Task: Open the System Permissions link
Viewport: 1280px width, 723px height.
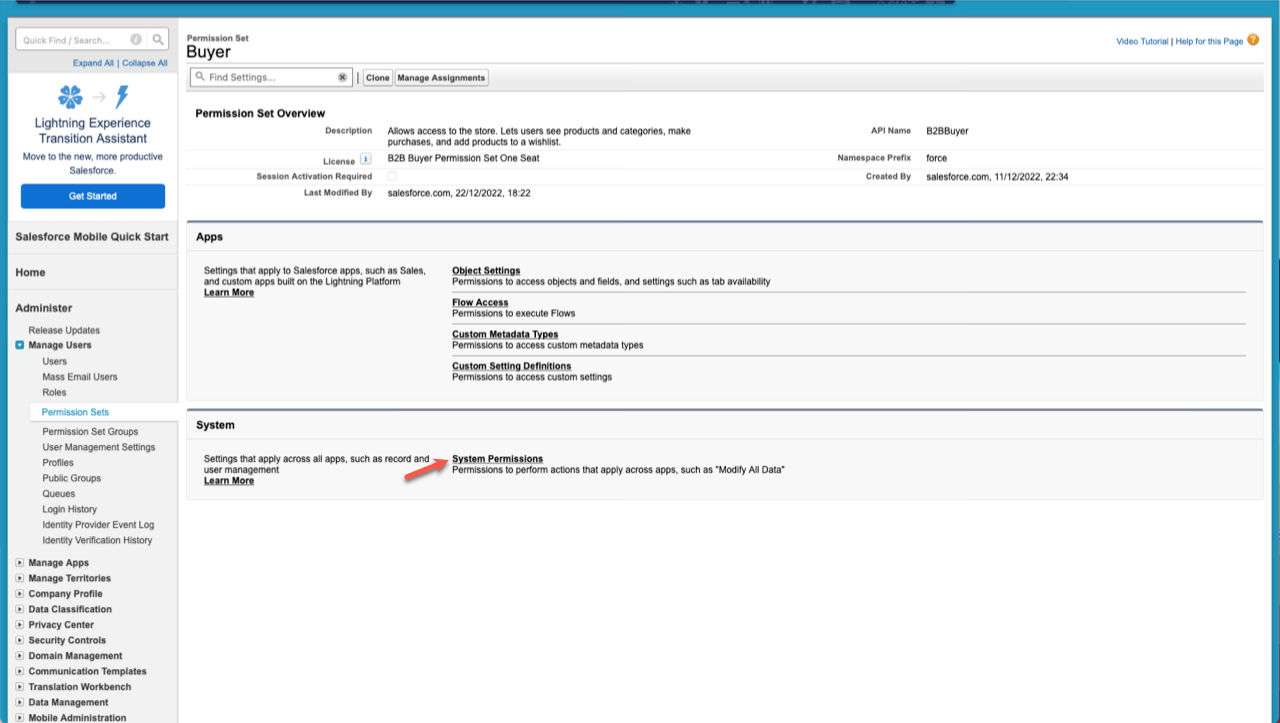Action: pyautogui.click(x=497, y=459)
